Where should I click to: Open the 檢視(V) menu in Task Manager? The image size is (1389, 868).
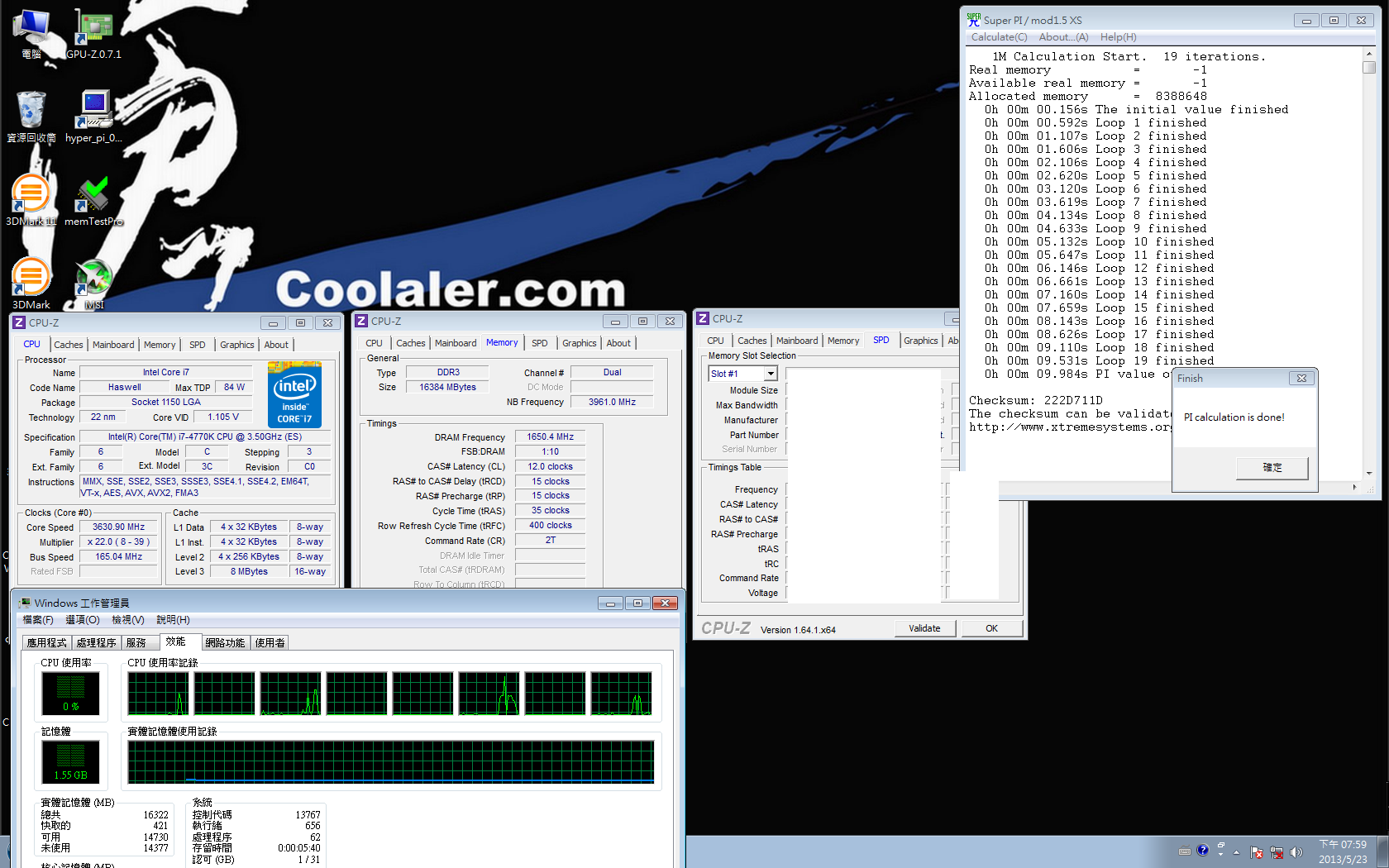tap(127, 620)
